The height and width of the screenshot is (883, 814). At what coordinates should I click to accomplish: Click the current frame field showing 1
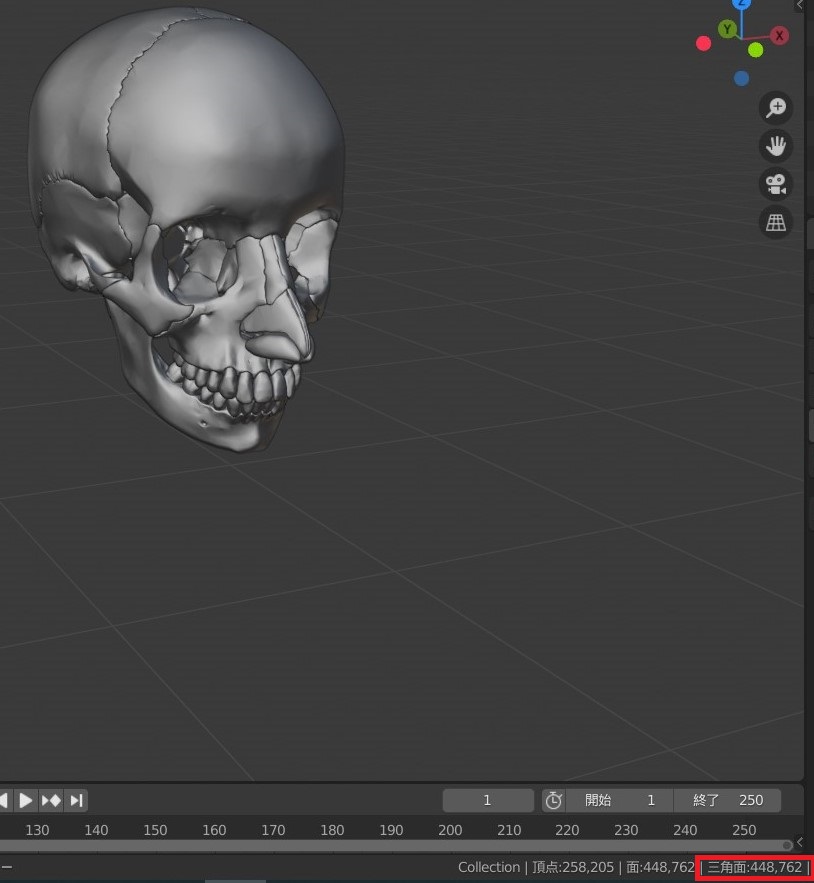point(488,800)
